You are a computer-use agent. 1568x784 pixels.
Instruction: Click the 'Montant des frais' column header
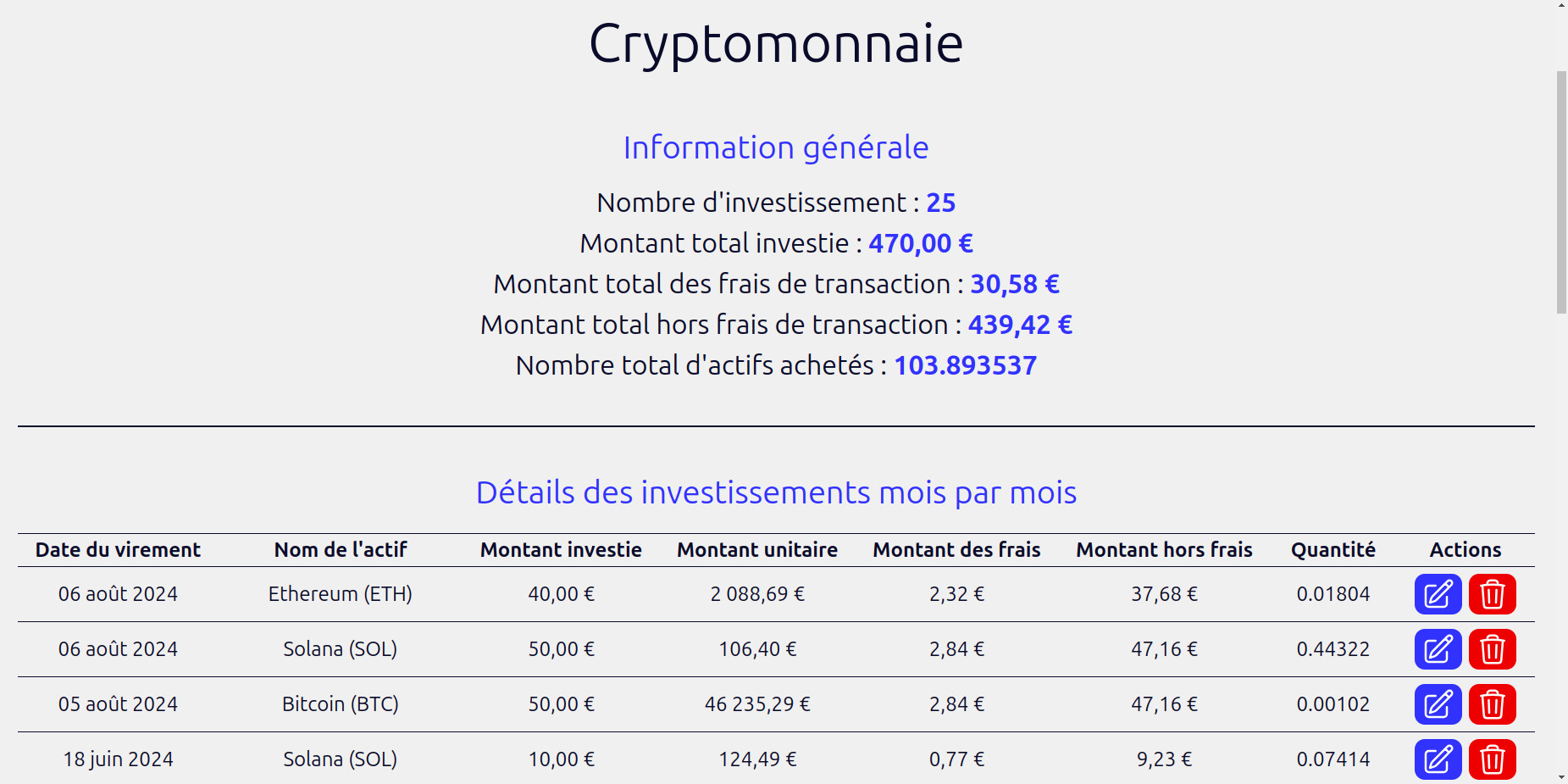[956, 549]
